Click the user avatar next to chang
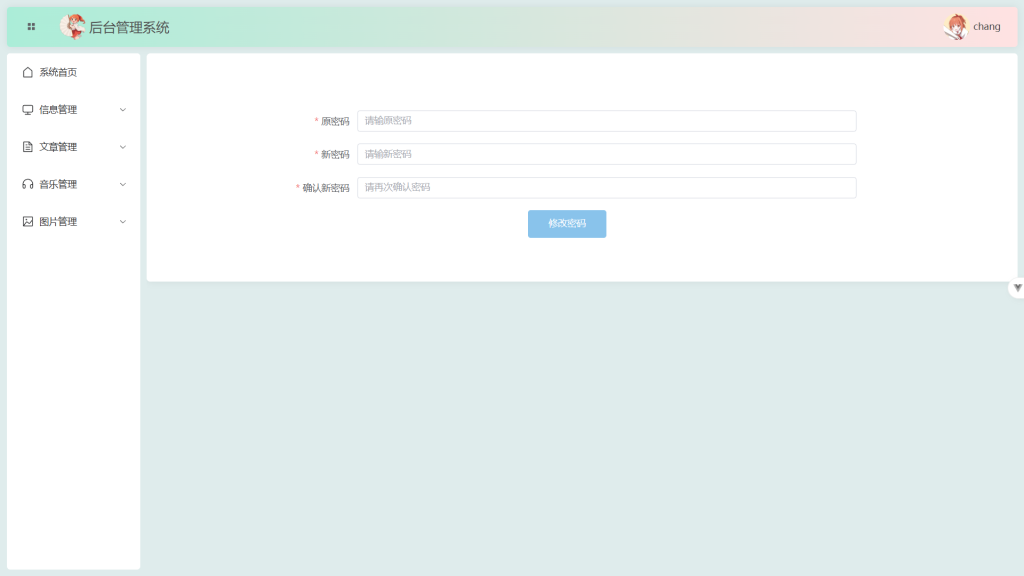1024x576 pixels. point(956,27)
